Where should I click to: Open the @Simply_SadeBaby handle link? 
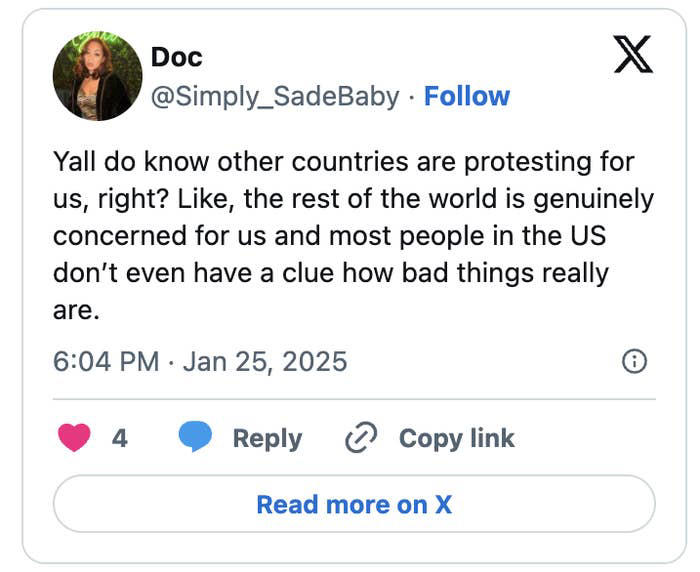(274, 96)
